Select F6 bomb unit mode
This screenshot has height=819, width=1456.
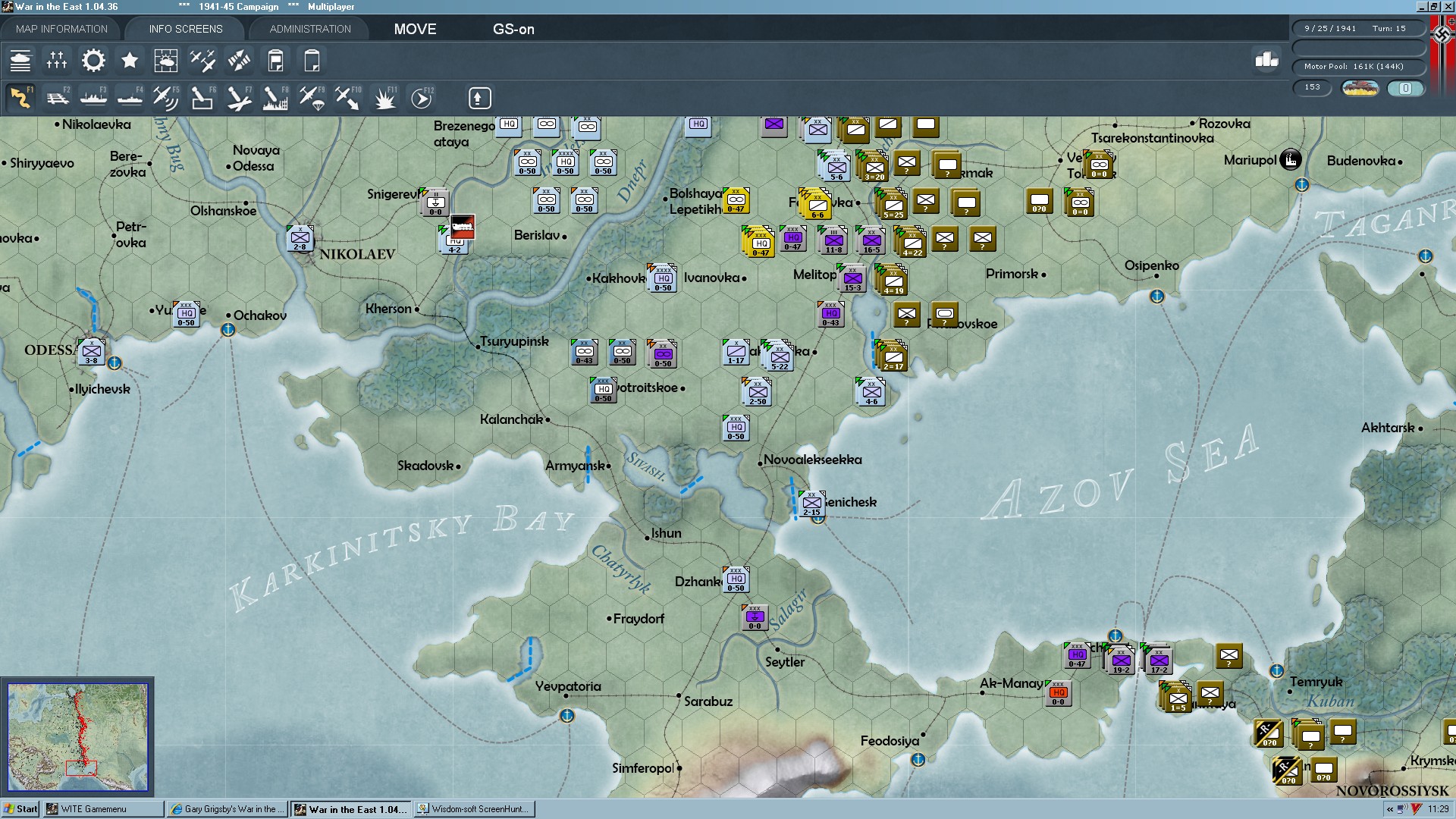tap(202, 98)
